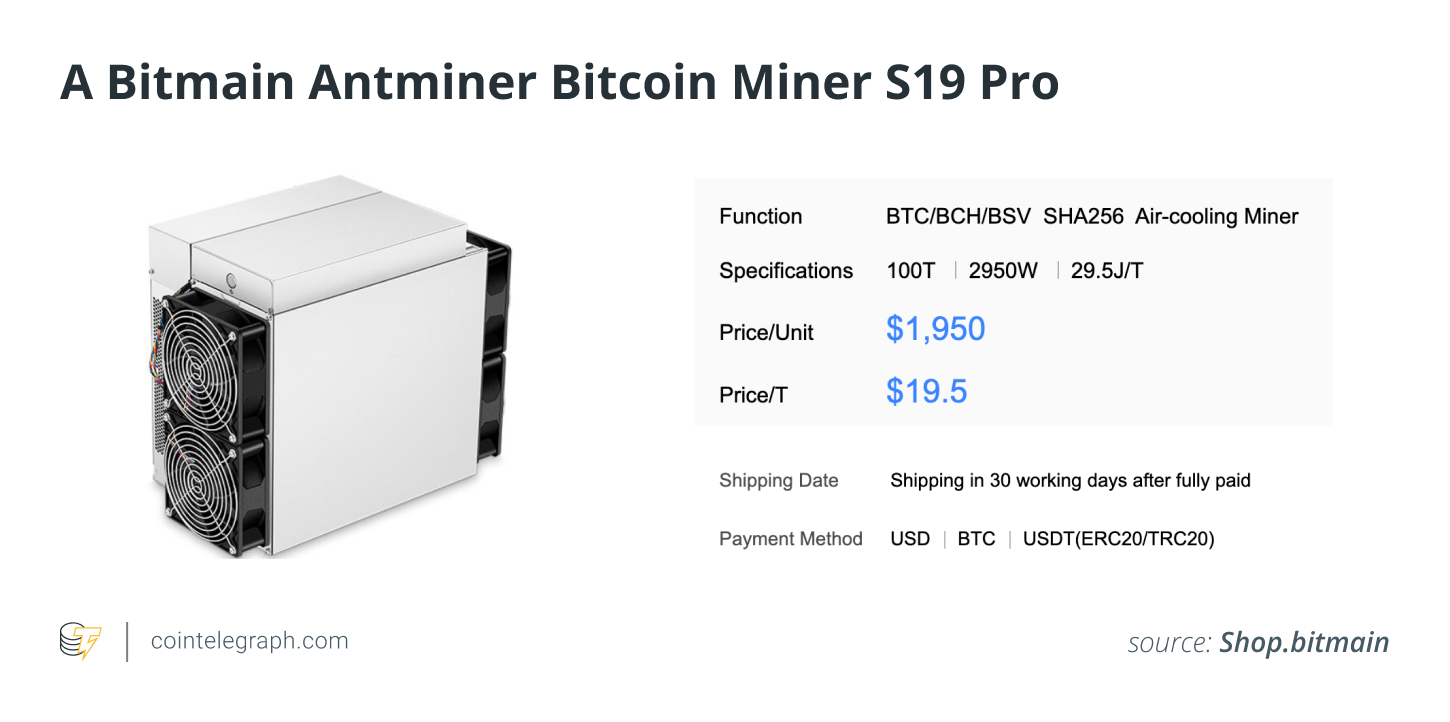
Task: Click the Payment Method label
Action: [790, 539]
